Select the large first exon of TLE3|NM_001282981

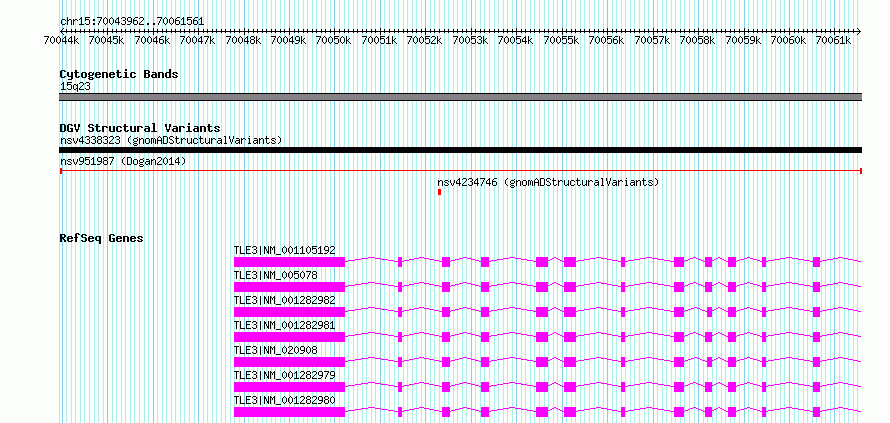[x=289, y=337]
